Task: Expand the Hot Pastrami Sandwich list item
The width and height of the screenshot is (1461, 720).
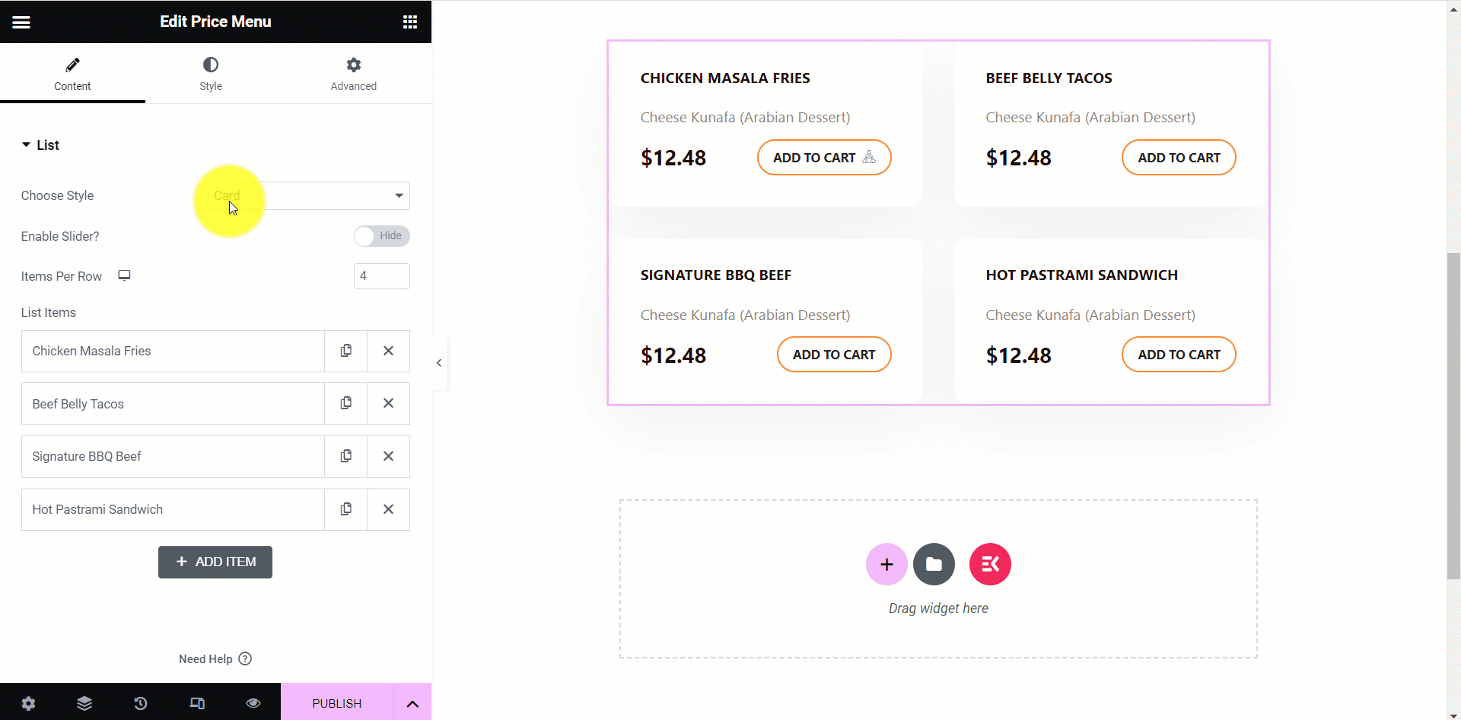Action: click(173, 509)
